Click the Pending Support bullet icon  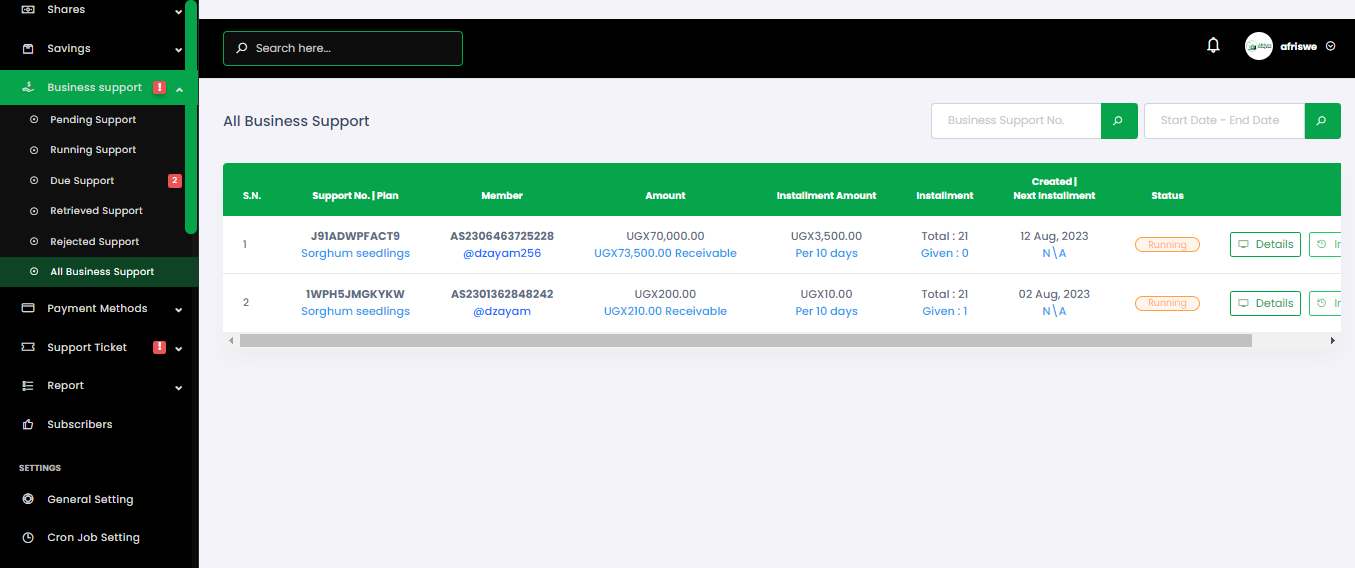pos(34,119)
